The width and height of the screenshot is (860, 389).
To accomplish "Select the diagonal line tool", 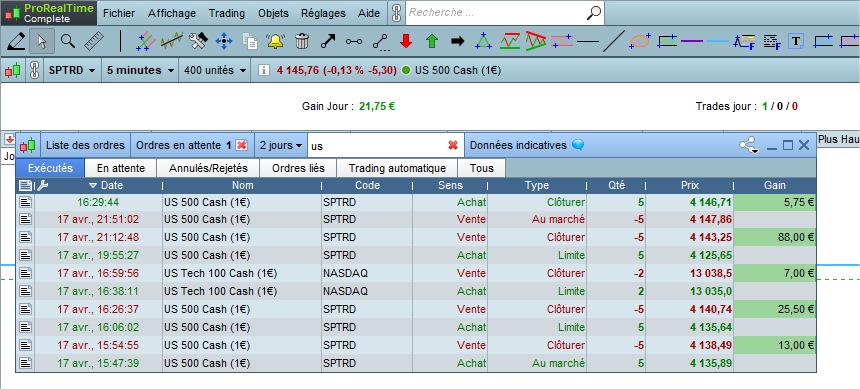I will pyautogui.click(x=614, y=41).
